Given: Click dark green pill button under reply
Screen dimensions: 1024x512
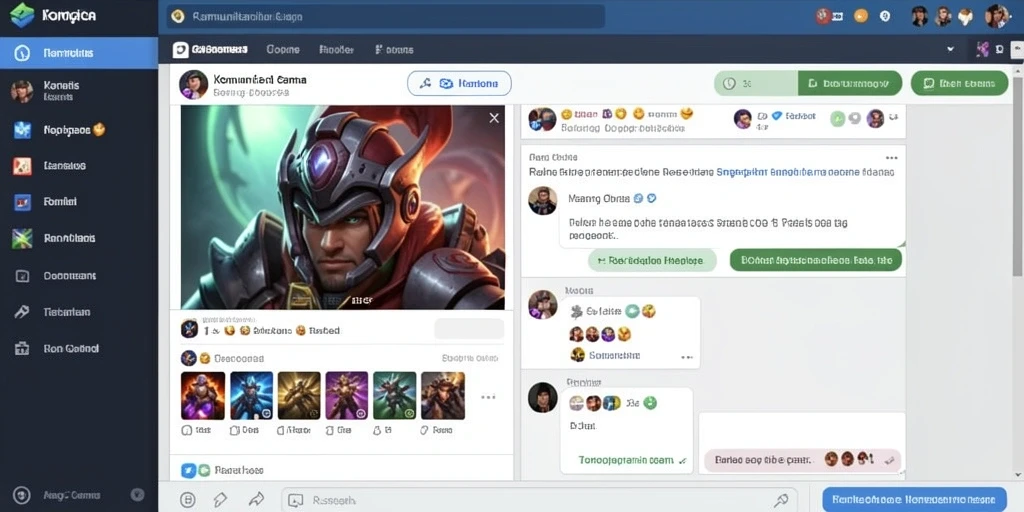Looking at the screenshot, I should coord(816,261).
